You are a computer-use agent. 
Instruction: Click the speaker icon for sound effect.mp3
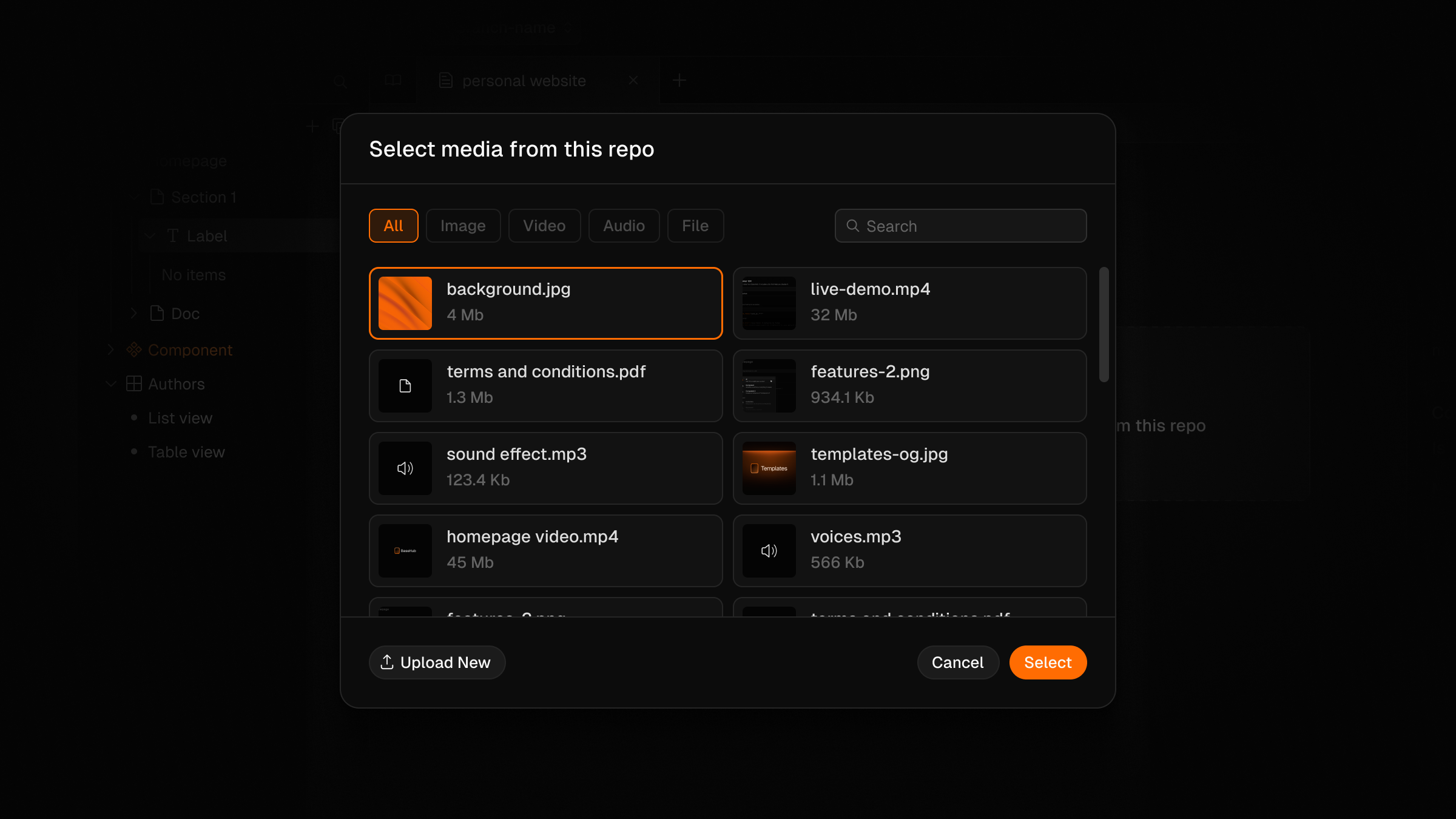click(405, 468)
